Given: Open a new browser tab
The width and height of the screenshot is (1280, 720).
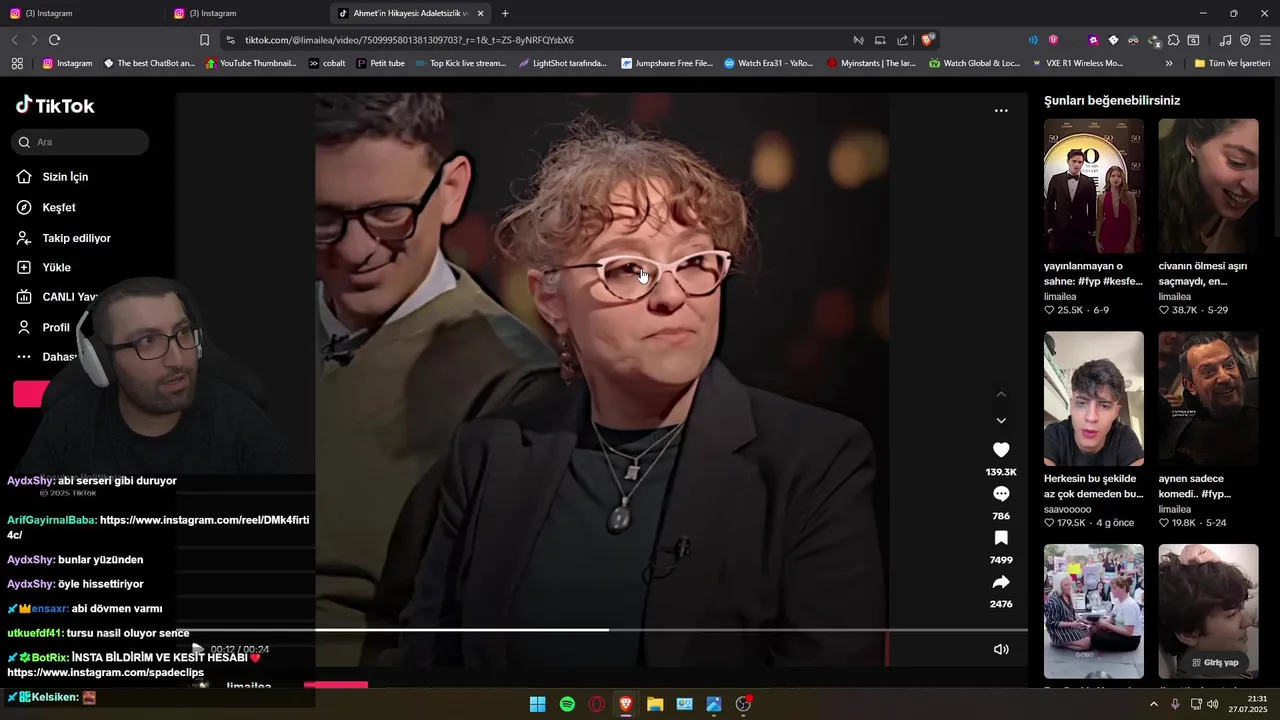Looking at the screenshot, I should click(x=505, y=13).
